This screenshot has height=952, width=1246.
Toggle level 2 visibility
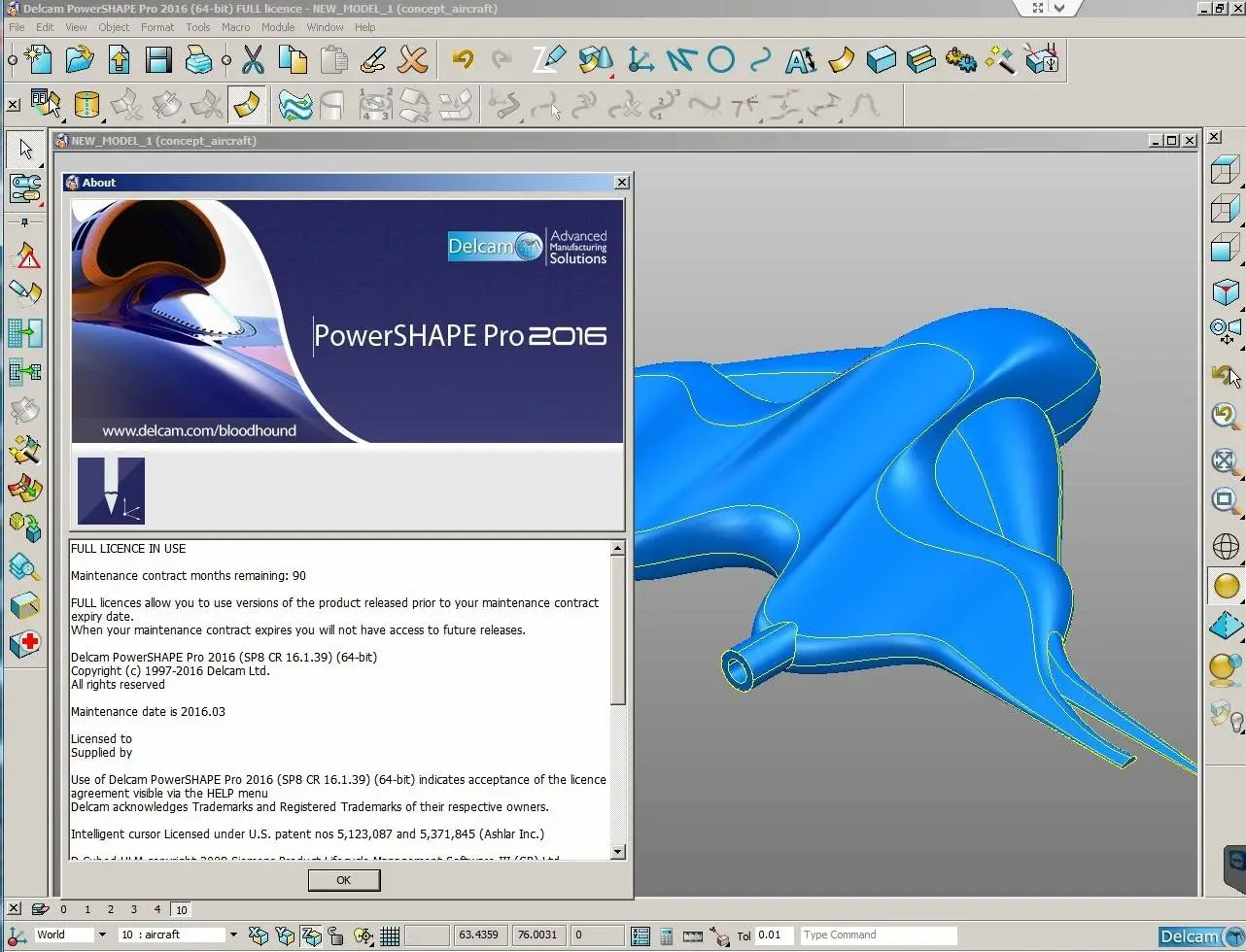[110, 910]
